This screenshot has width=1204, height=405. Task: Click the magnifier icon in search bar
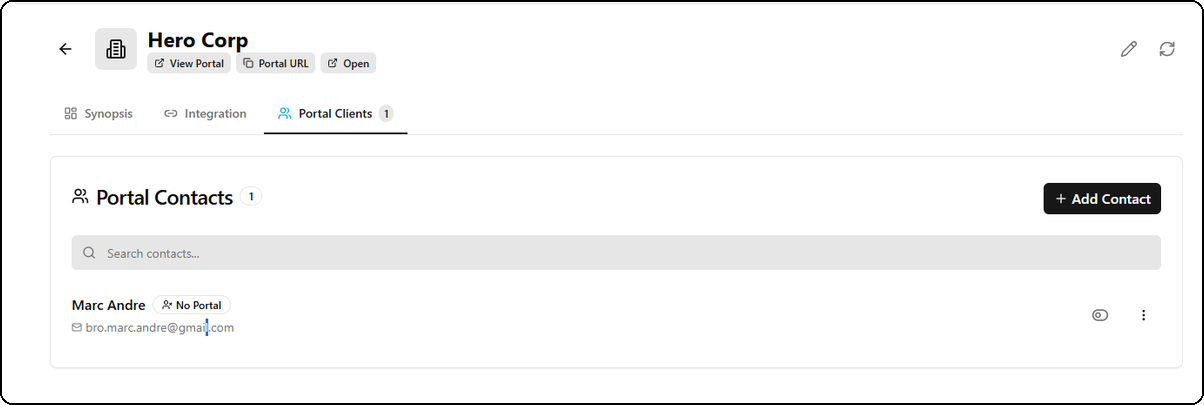[x=89, y=253]
